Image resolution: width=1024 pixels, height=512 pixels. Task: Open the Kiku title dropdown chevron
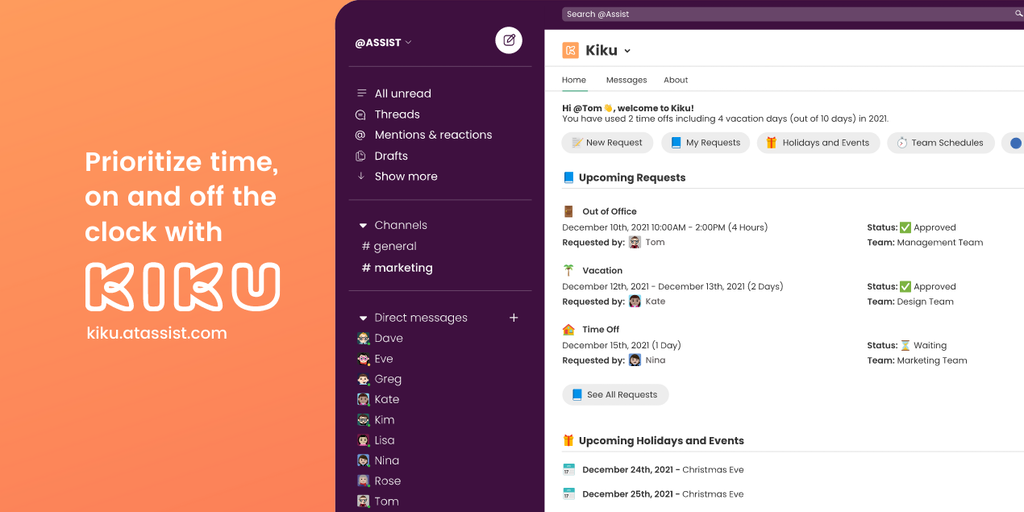pyautogui.click(x=627, y=51)
